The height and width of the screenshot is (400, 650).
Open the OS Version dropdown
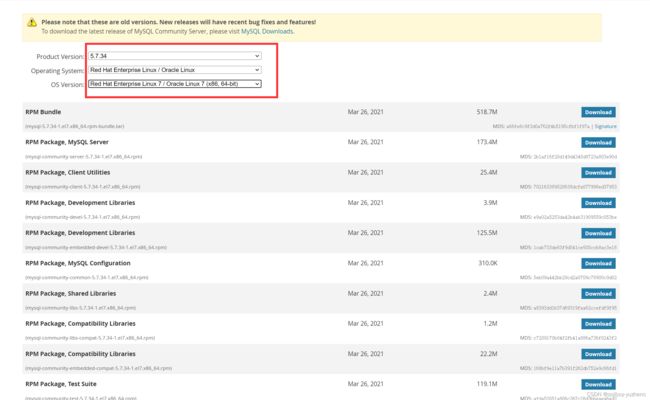175,84
